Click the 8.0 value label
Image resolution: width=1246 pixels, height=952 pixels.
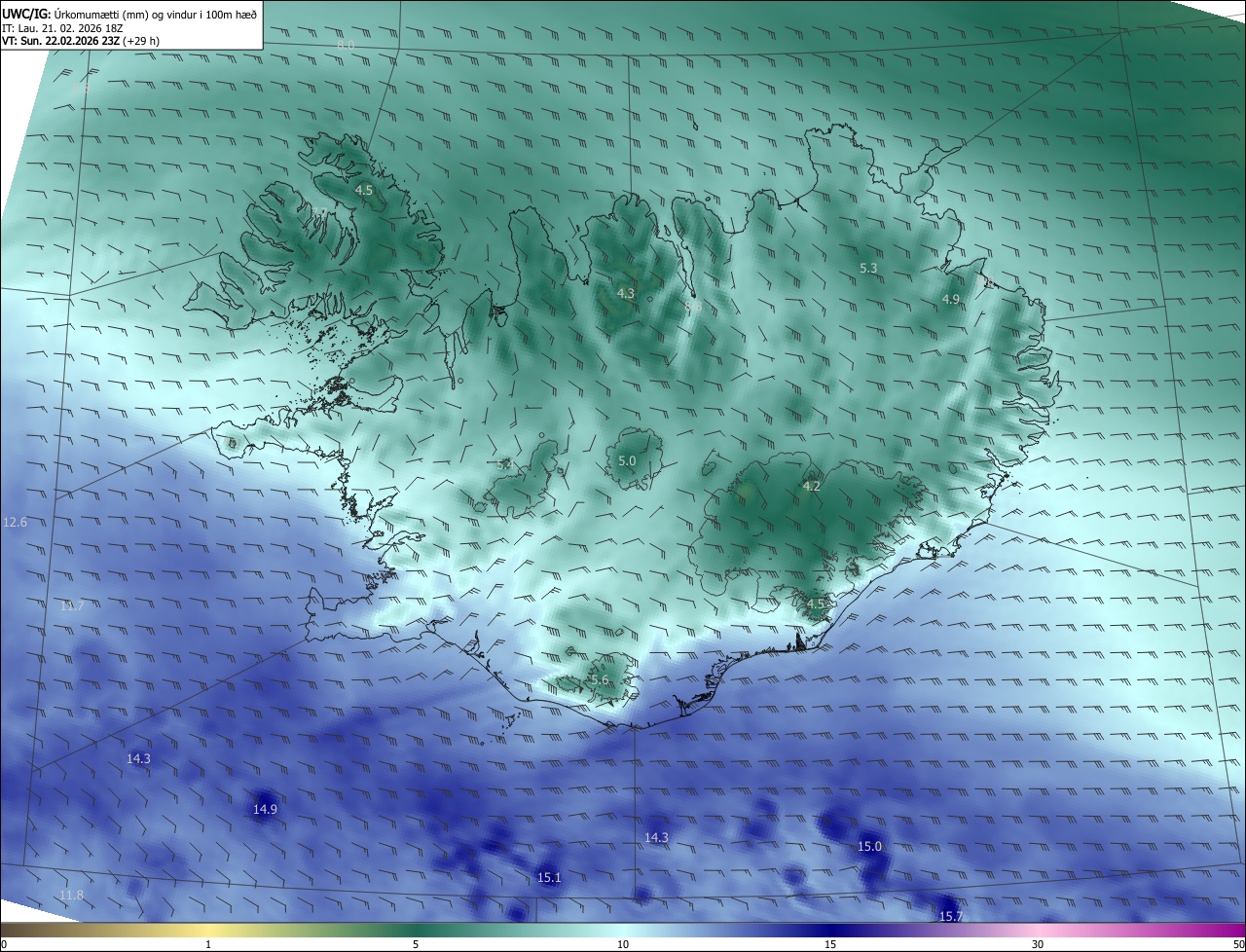346,46
